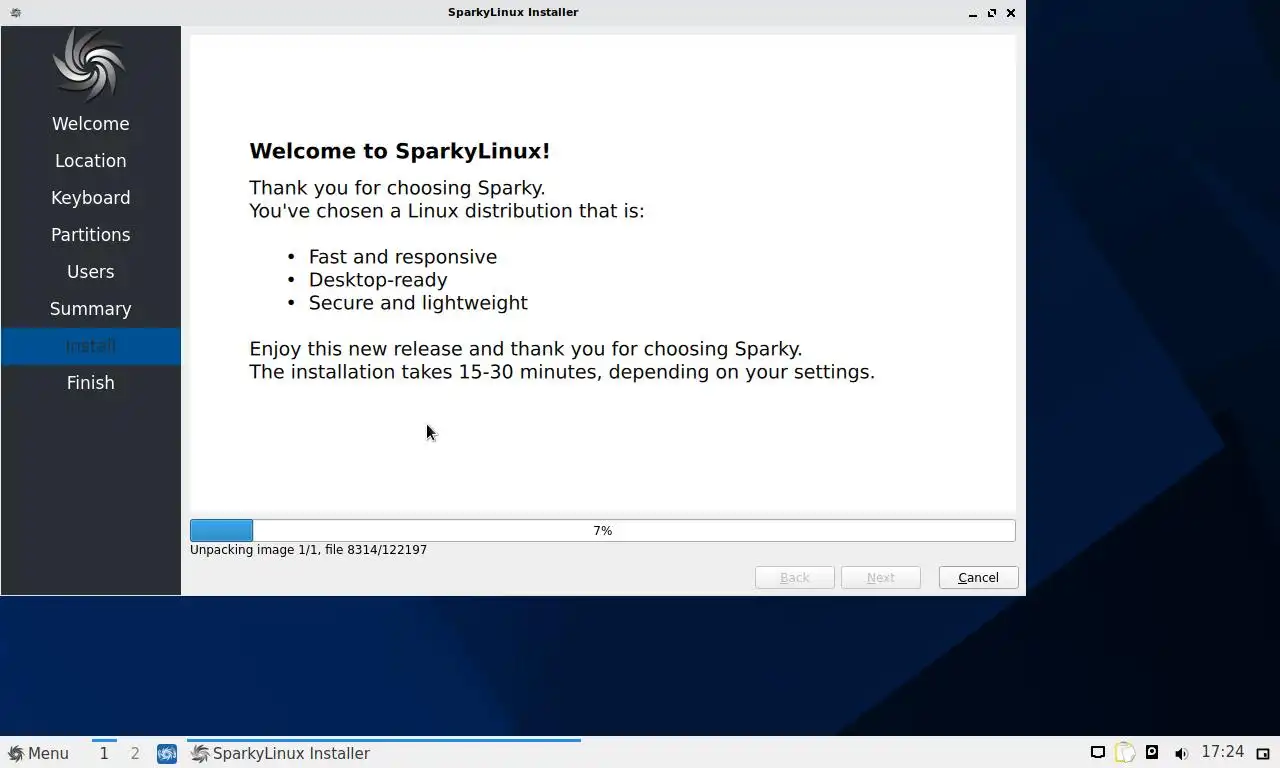Select the Users step in sidebar
Screen dimensions: 1280x768
pyautogui.click(x=90, y=272)
